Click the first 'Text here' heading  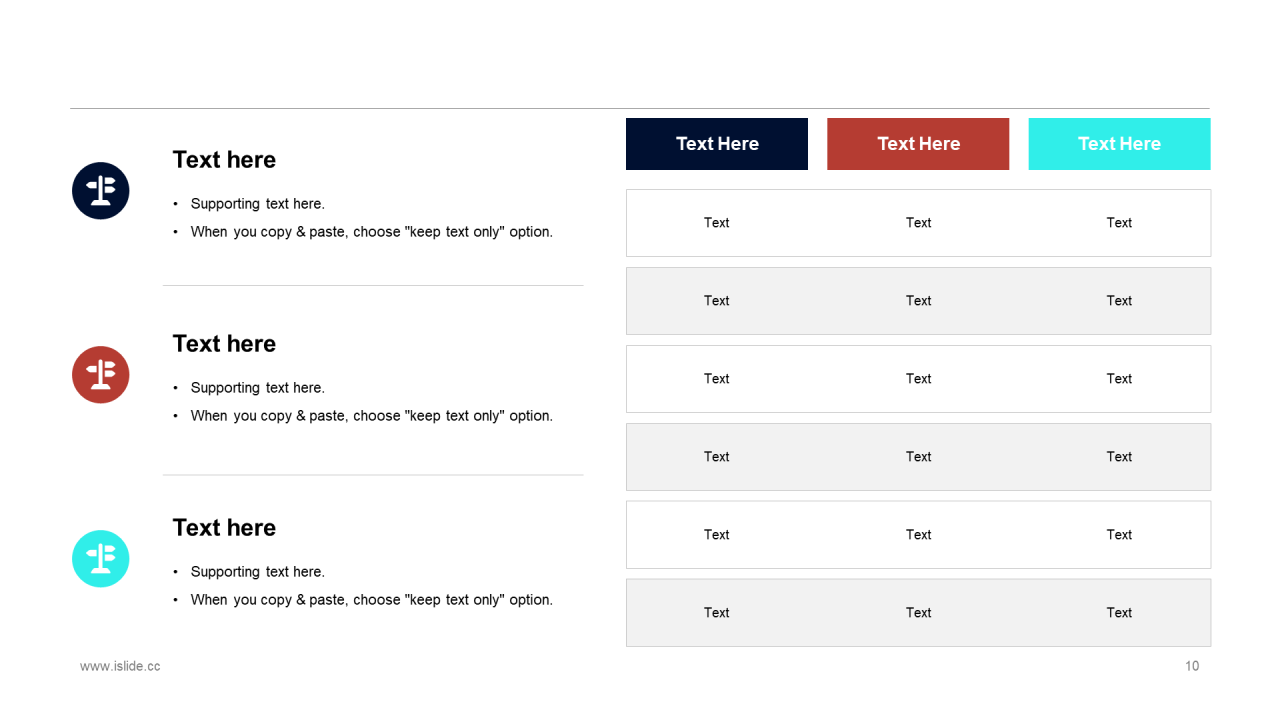pyautogui.click(x=224, y=160)
